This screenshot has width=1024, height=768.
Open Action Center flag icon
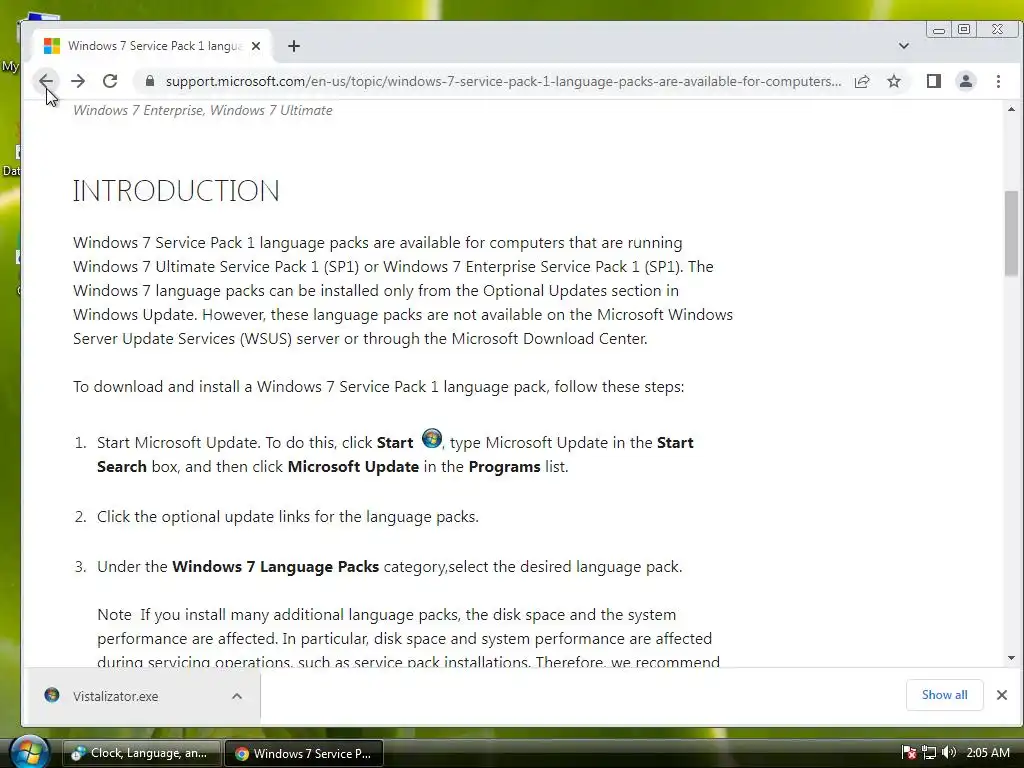pos(908,753)
